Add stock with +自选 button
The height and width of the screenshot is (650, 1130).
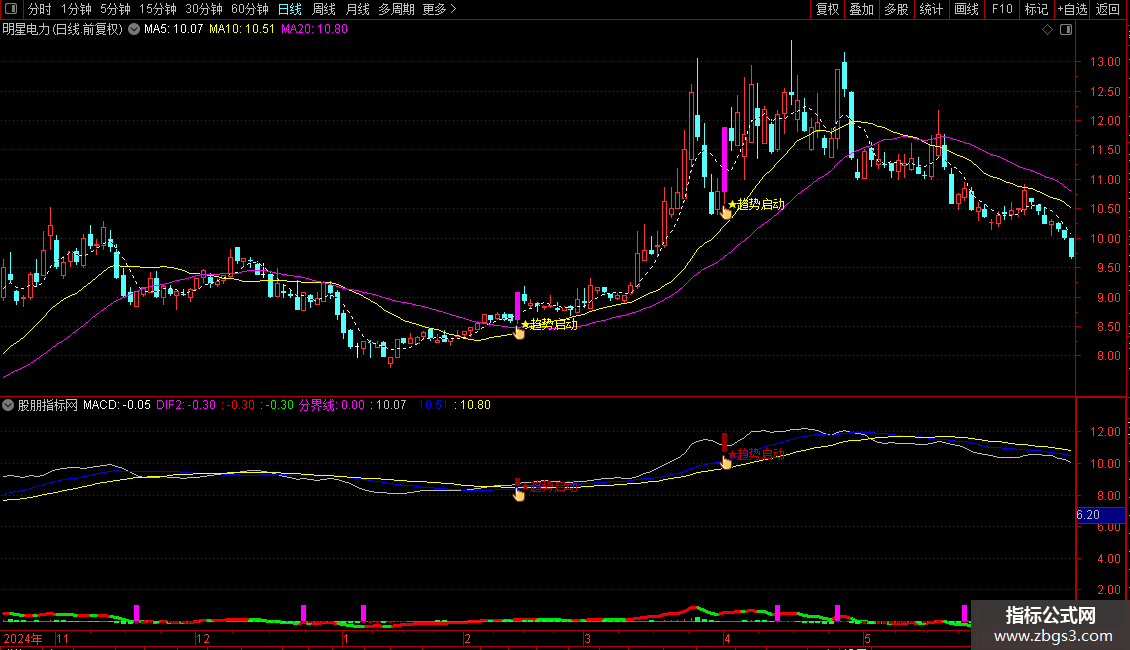point(1072,9)
